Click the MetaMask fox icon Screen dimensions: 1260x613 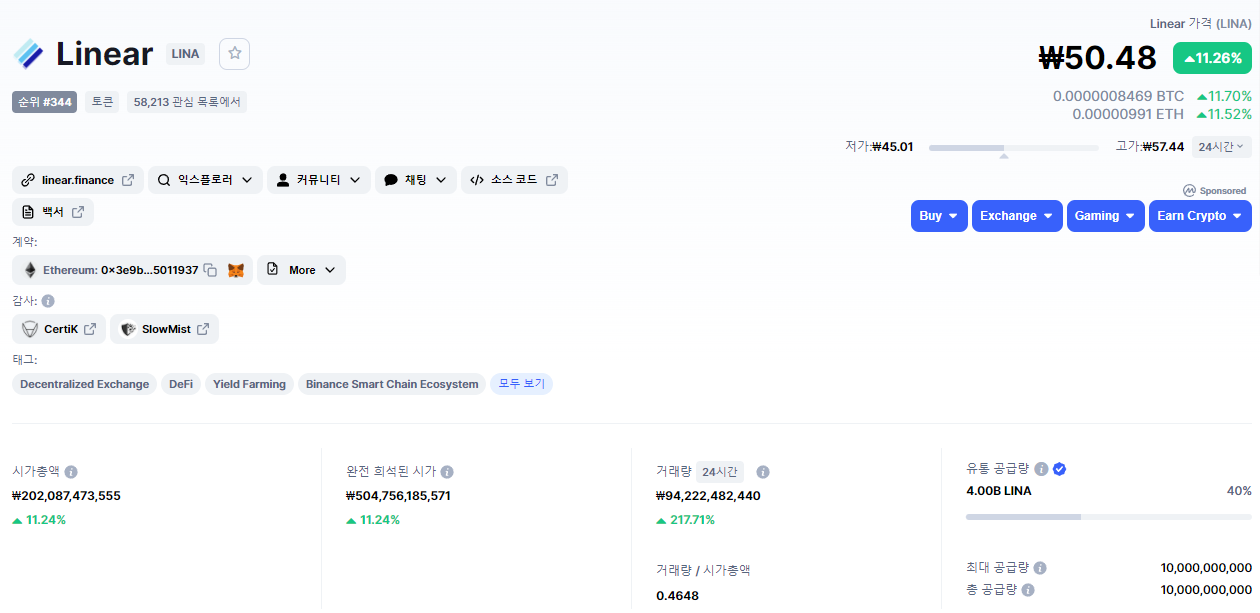point(235,270)
